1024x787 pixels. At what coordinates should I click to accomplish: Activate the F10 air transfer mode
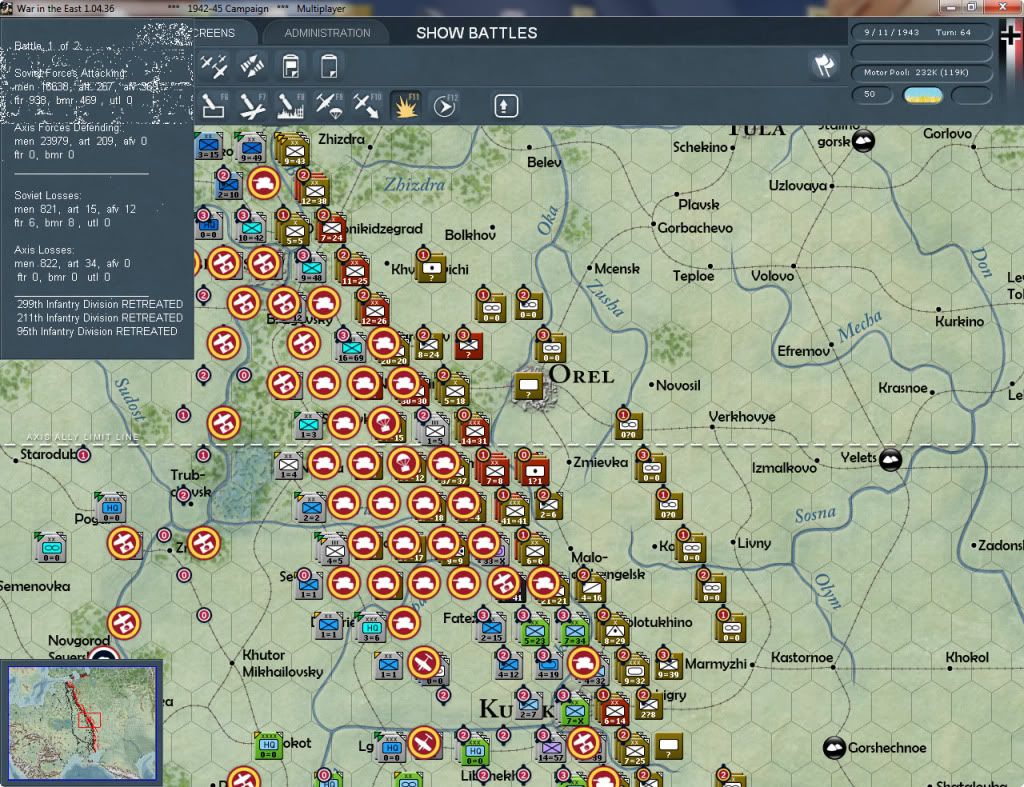(x=367, y=106)
